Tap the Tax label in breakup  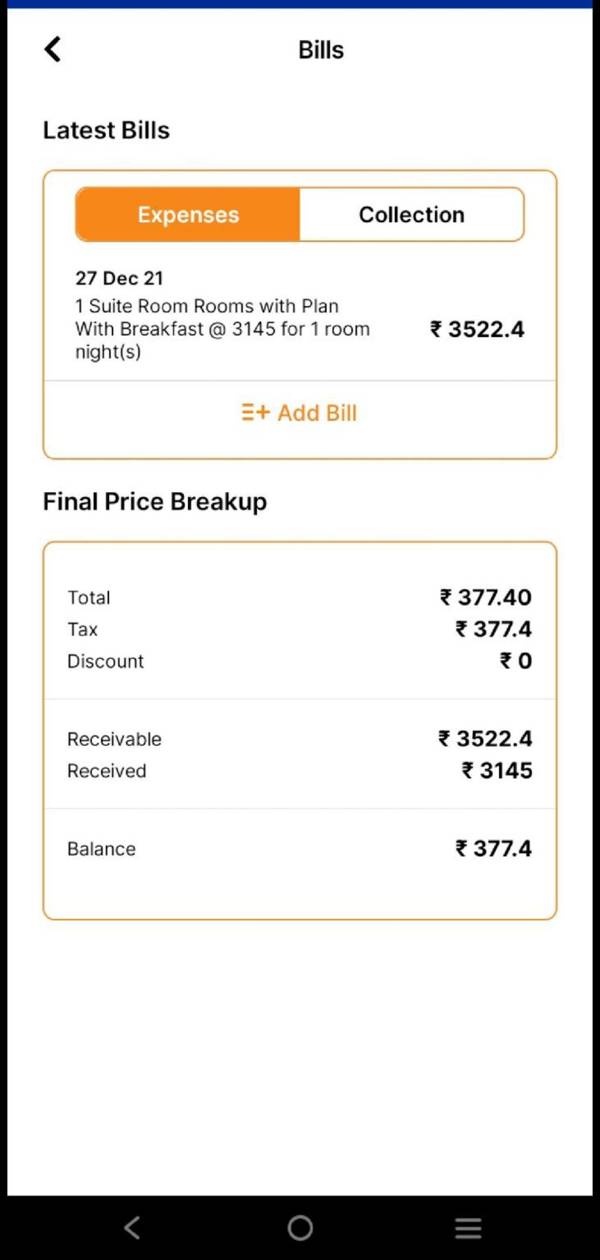83,629
